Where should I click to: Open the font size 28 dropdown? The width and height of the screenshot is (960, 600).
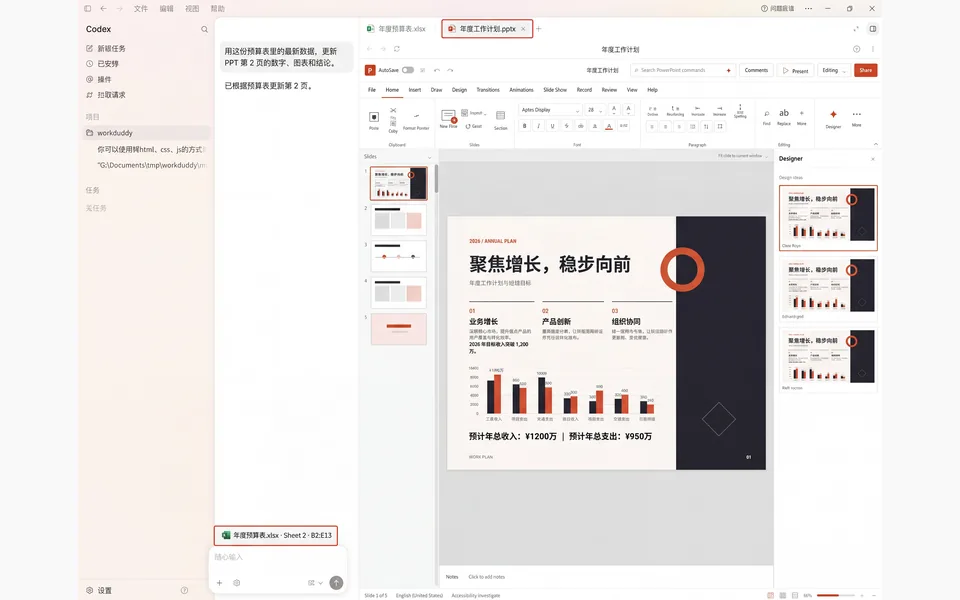(594, 110)
